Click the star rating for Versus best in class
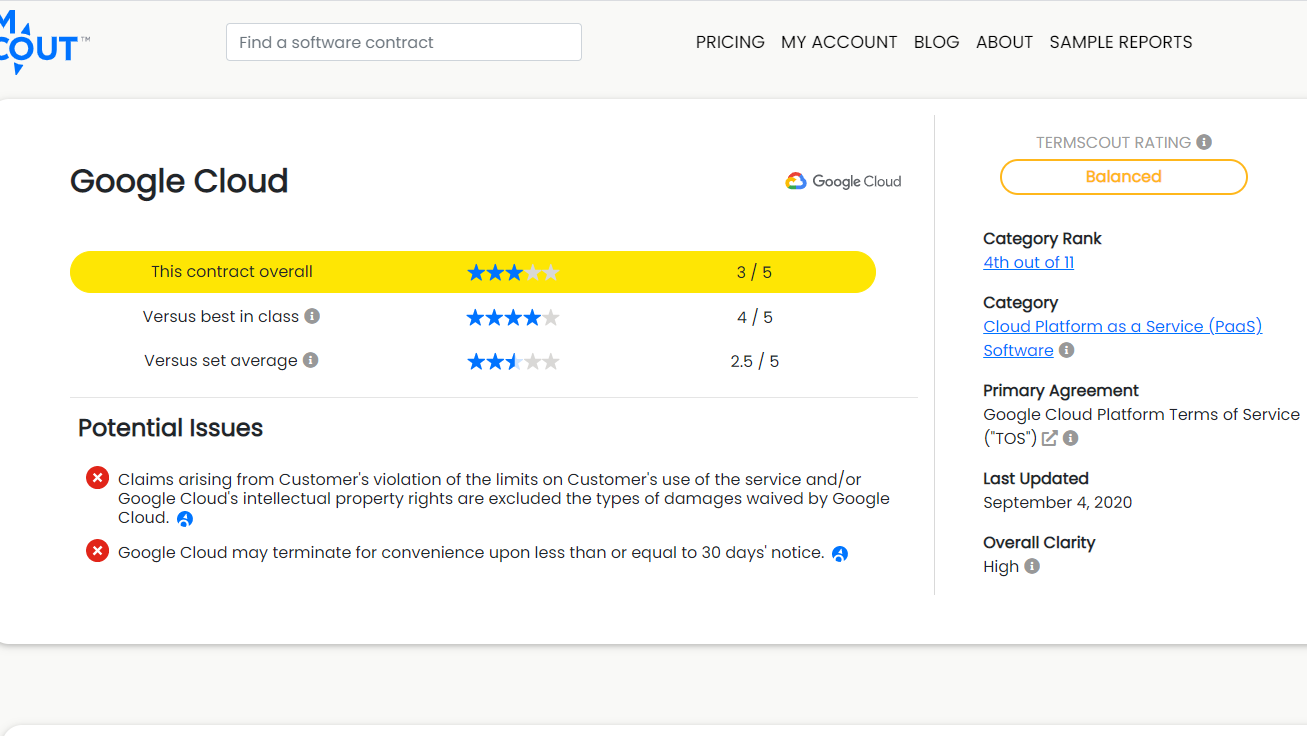 point(513,317)
